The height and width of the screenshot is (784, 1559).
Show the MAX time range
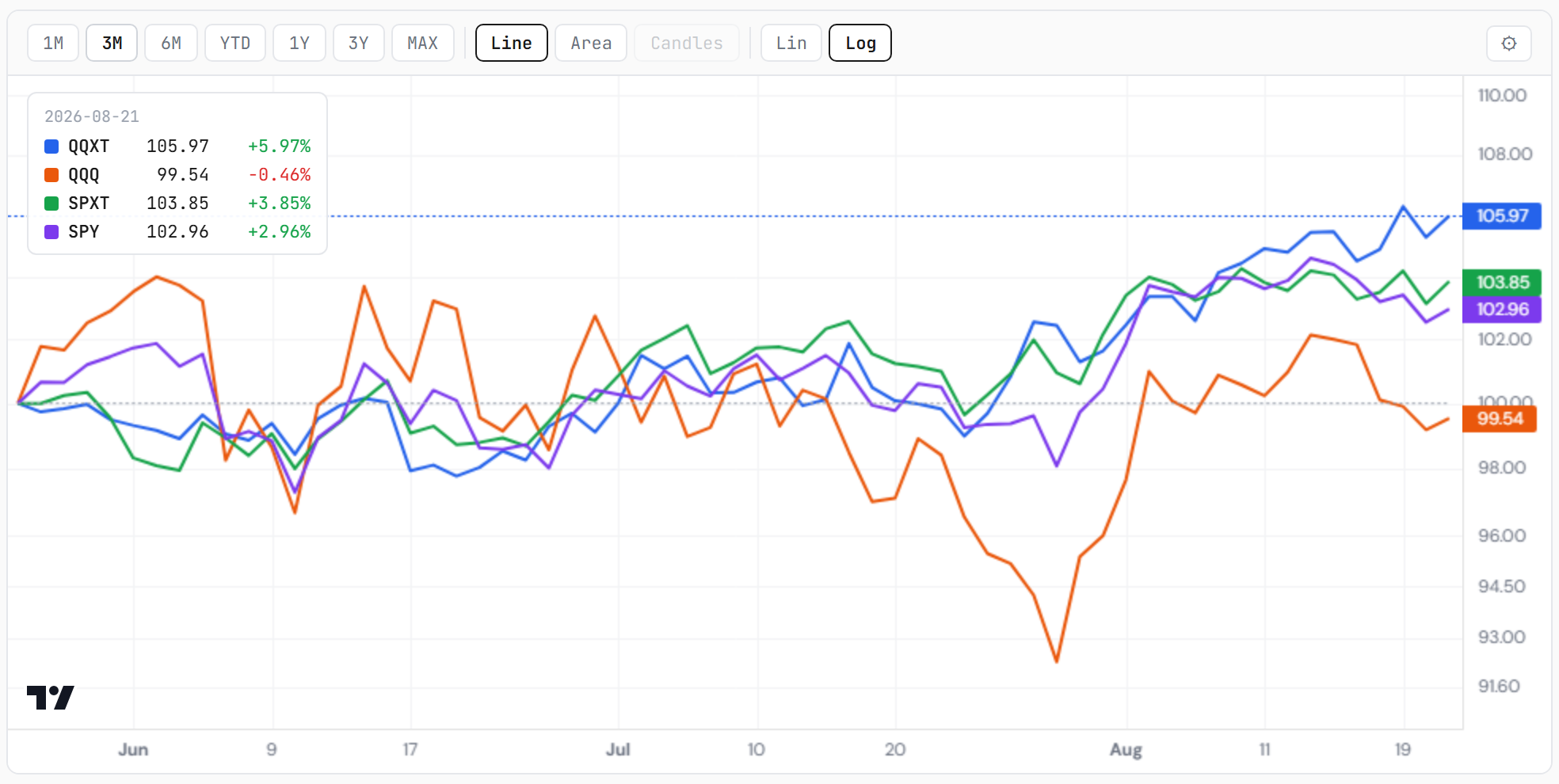point(423,43)
